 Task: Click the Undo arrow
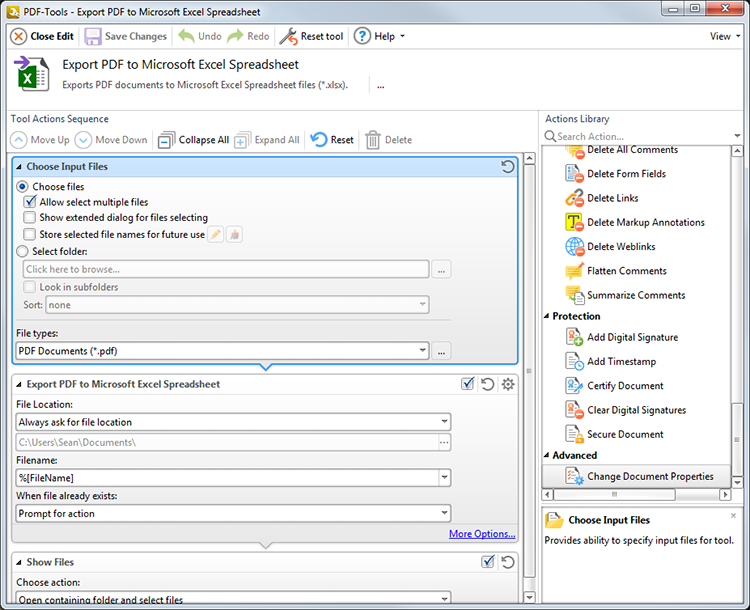pos(186,36)
